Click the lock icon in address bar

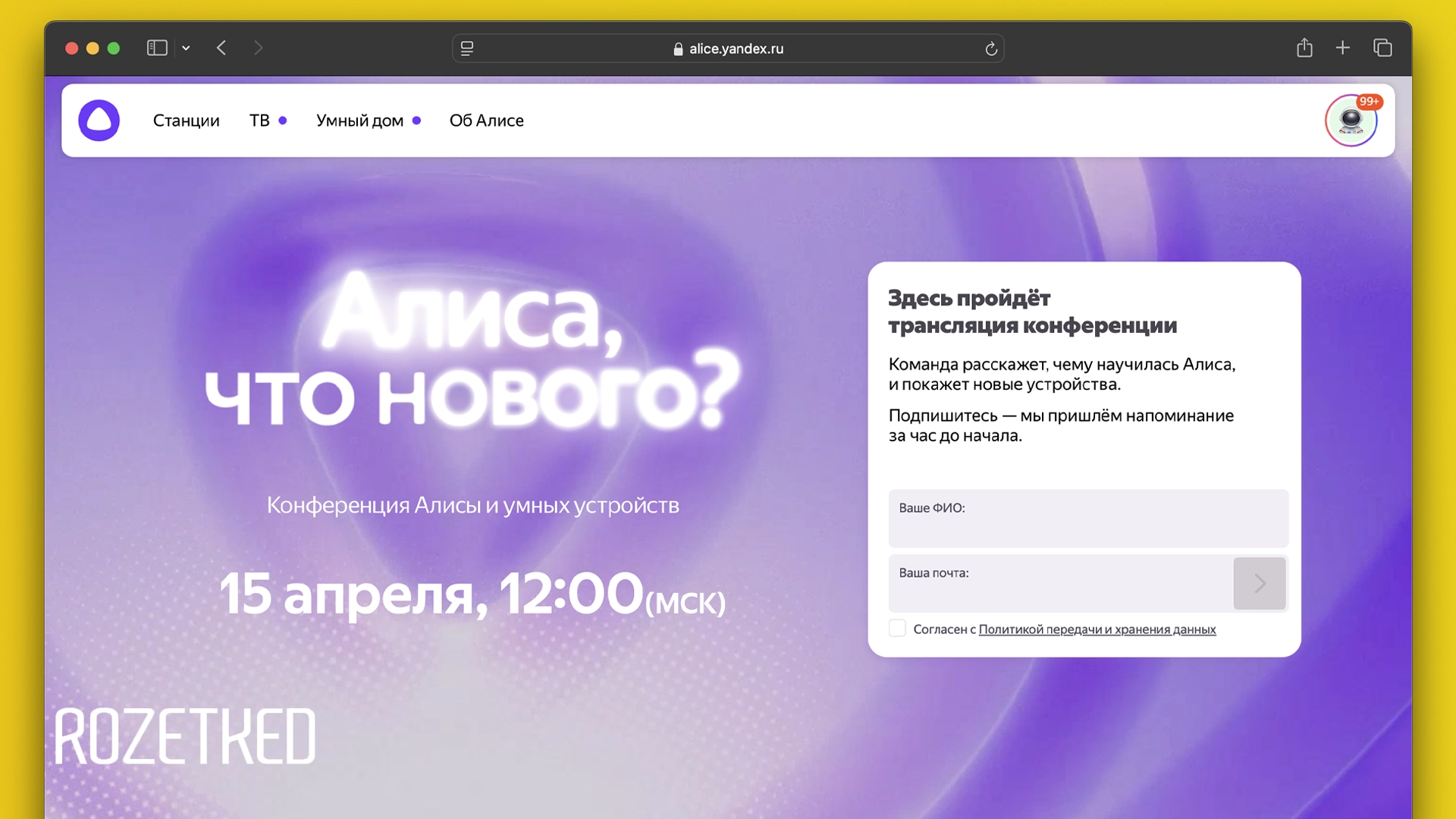coord(678,49)
